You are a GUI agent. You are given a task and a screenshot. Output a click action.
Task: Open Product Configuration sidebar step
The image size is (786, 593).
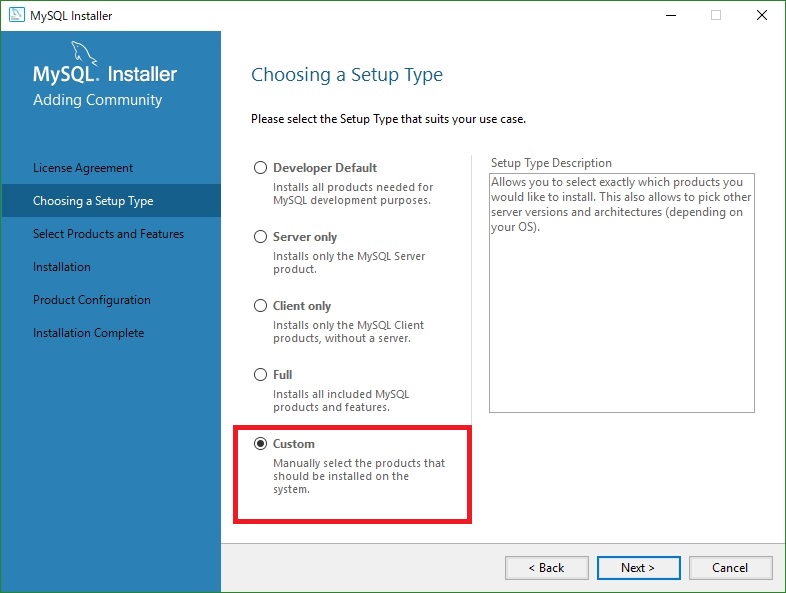click(x=92, y=300)
